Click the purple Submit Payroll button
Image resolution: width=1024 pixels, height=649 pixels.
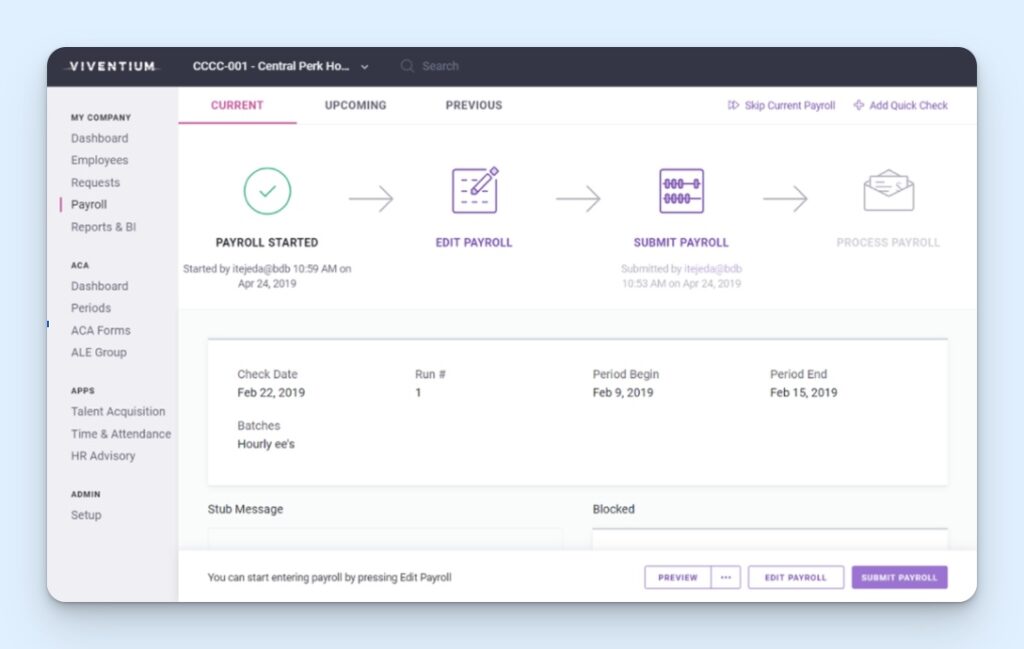click(899, 577)
